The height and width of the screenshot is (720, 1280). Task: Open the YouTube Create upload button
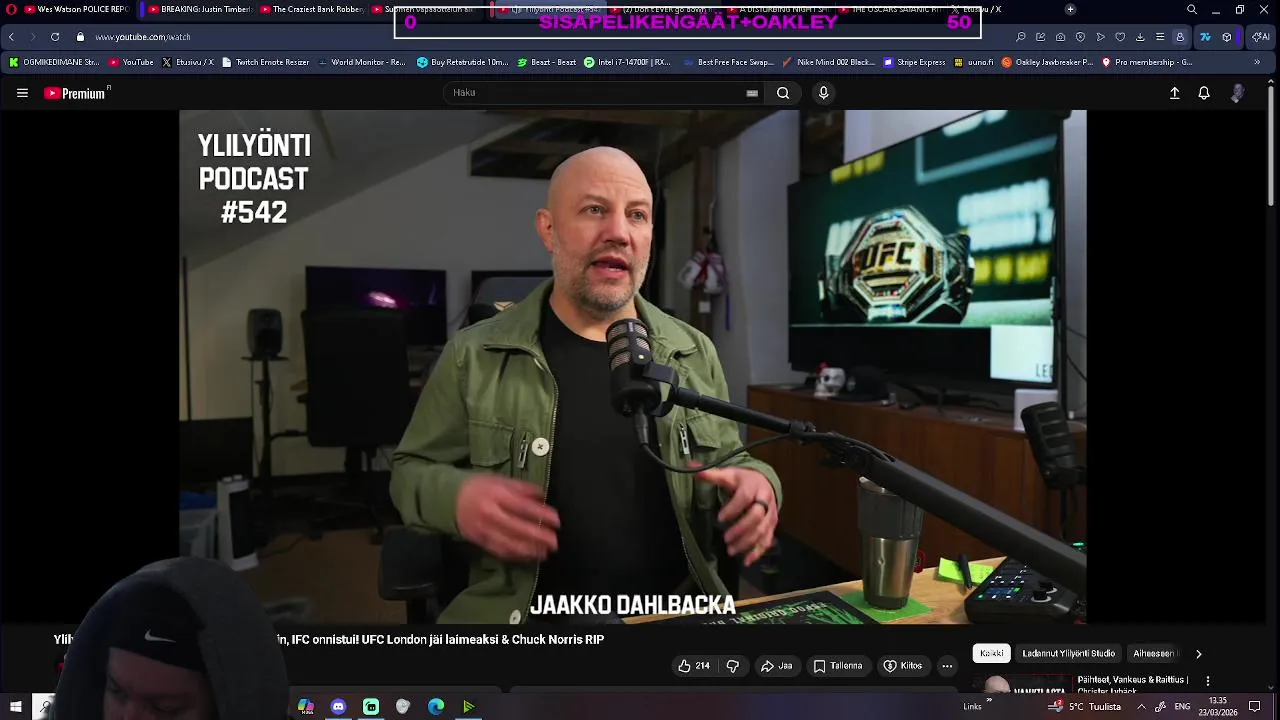1175,93
